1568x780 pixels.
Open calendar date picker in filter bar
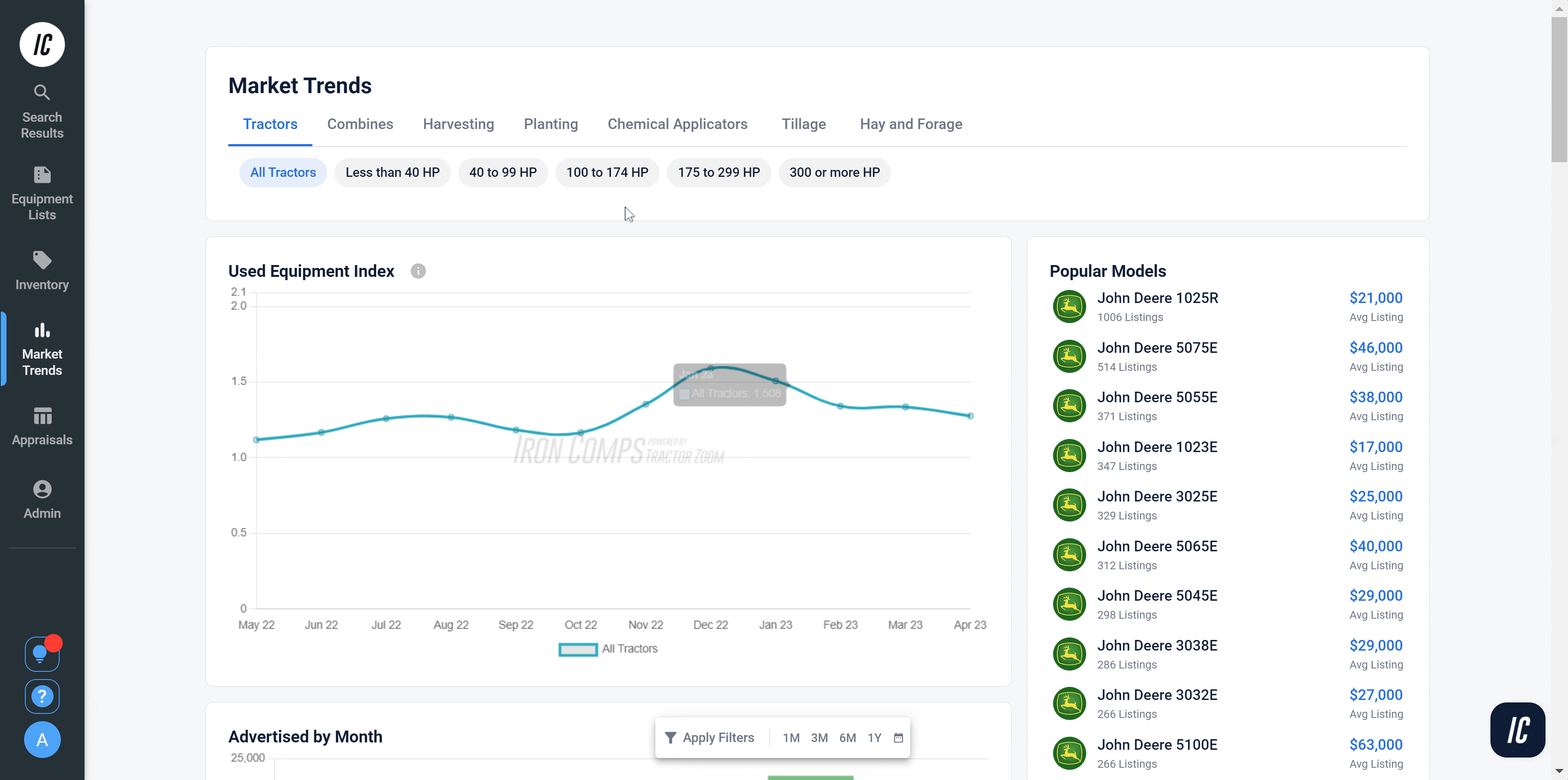point(898,738)
